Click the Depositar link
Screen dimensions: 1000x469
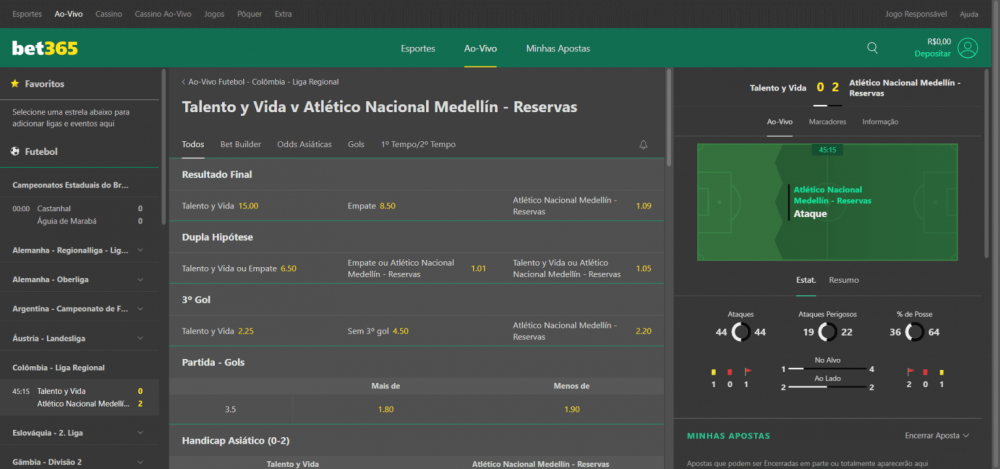pos(932,54)
